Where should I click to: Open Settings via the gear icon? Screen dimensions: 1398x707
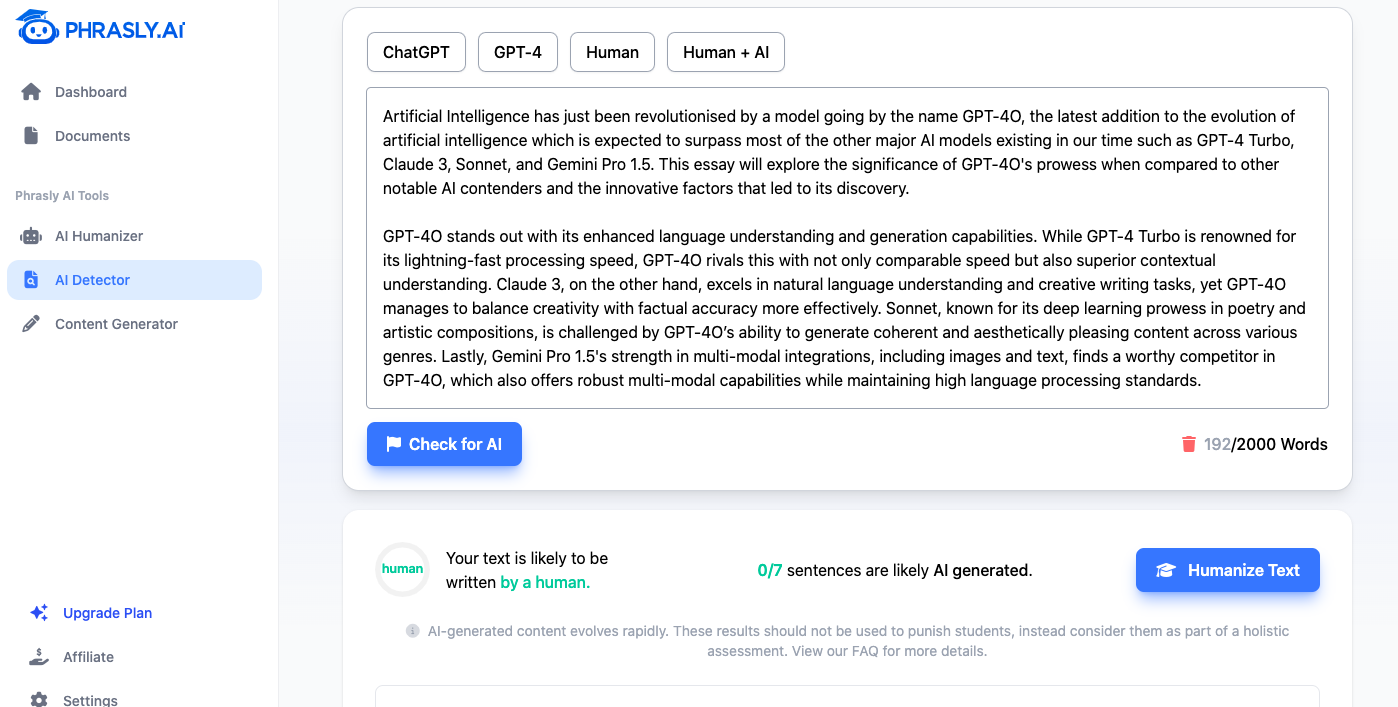[37, 699]
